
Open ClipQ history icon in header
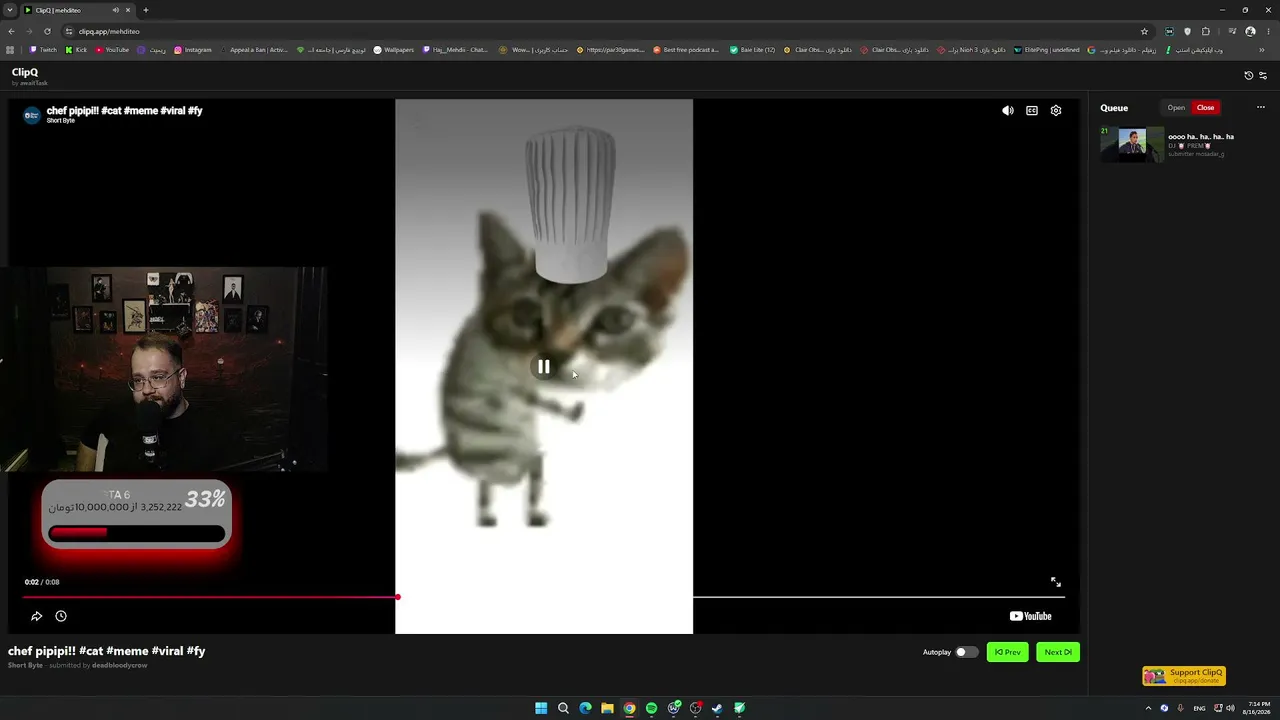(x=1248, y=75)
